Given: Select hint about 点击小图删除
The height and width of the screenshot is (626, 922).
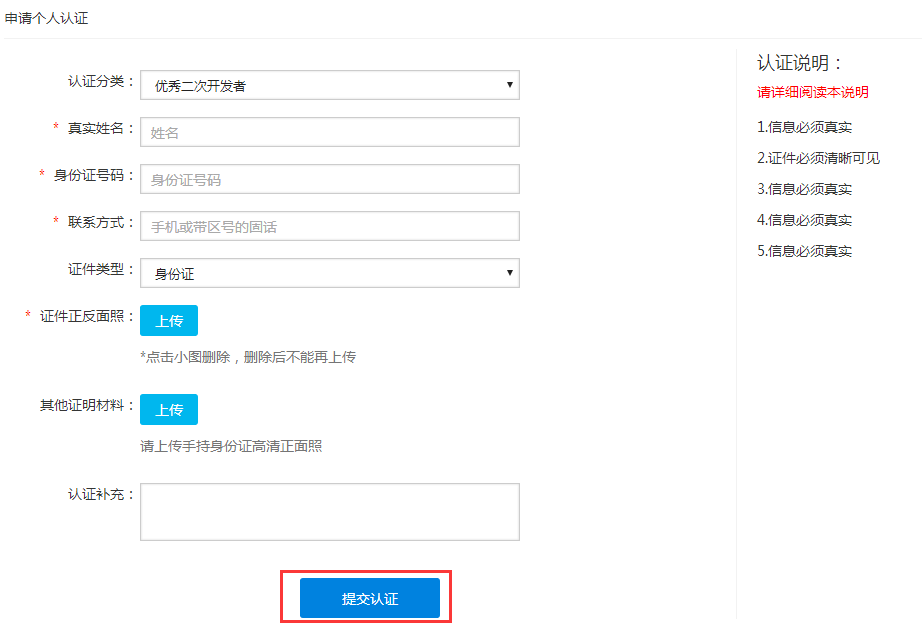Looking at the screenshot, I should pos(248,357).
